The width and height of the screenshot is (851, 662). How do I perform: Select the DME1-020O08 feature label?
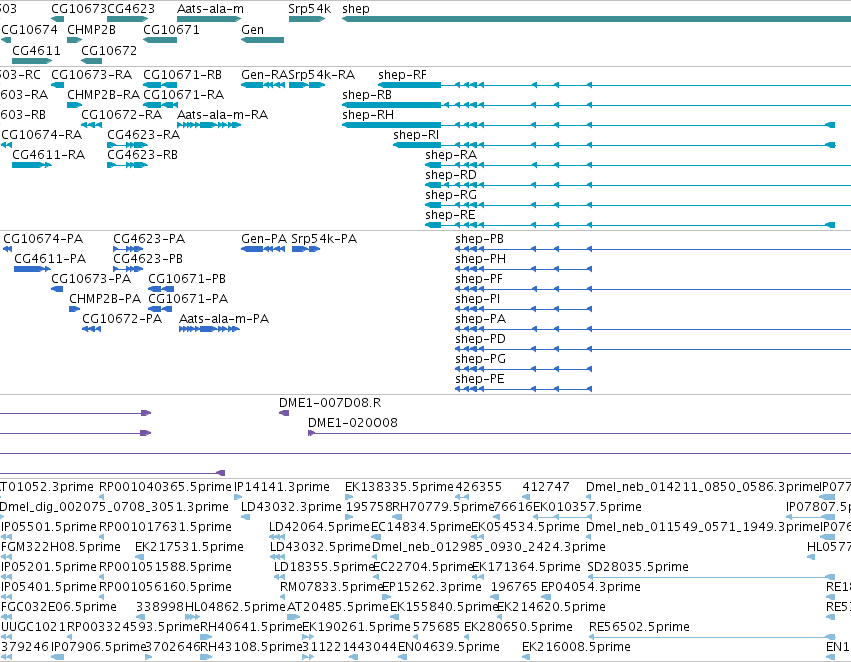(x=353, y=423)
